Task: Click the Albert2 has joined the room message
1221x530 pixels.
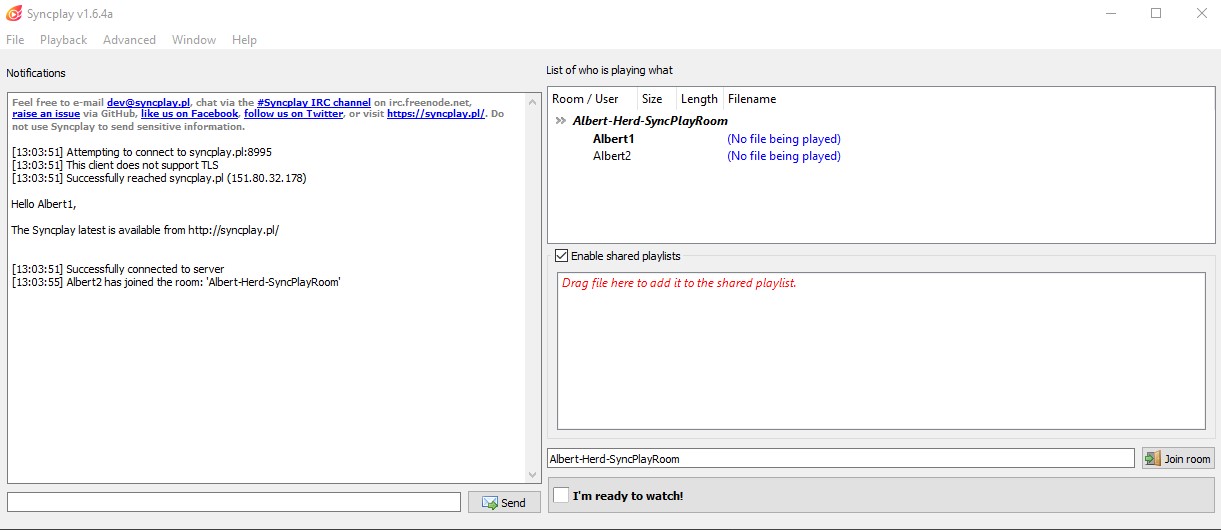Action: [176, 282]
